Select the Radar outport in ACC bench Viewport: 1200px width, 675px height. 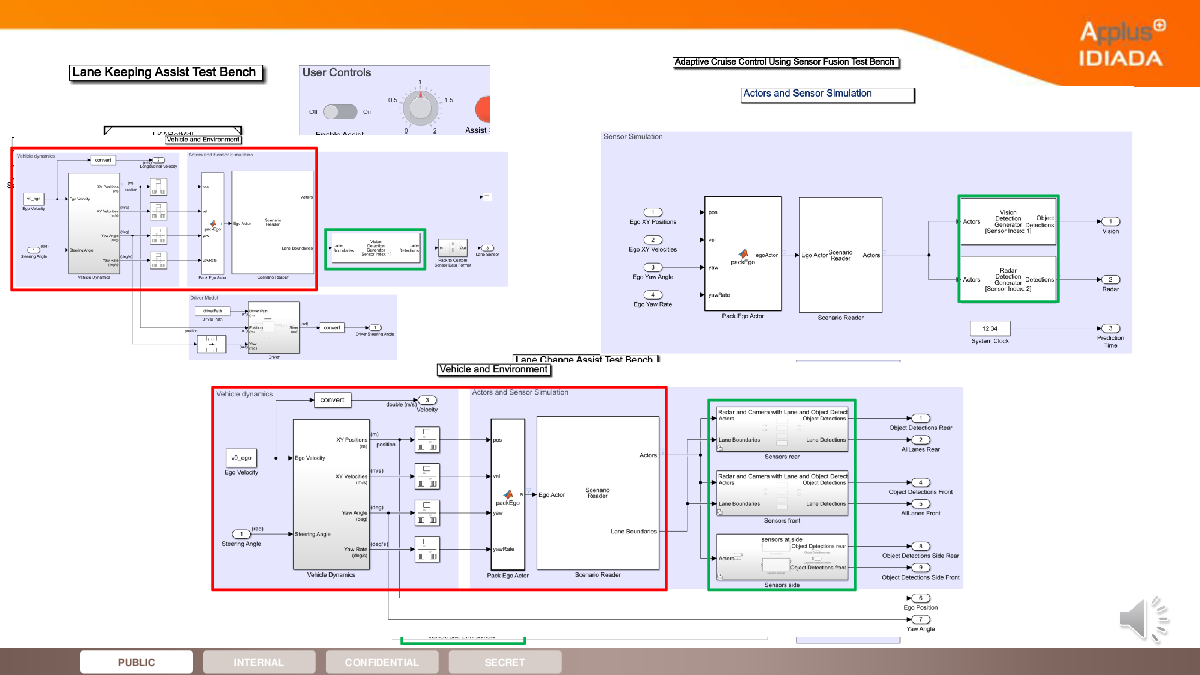pyautogui.click(x=1110, y=279)
